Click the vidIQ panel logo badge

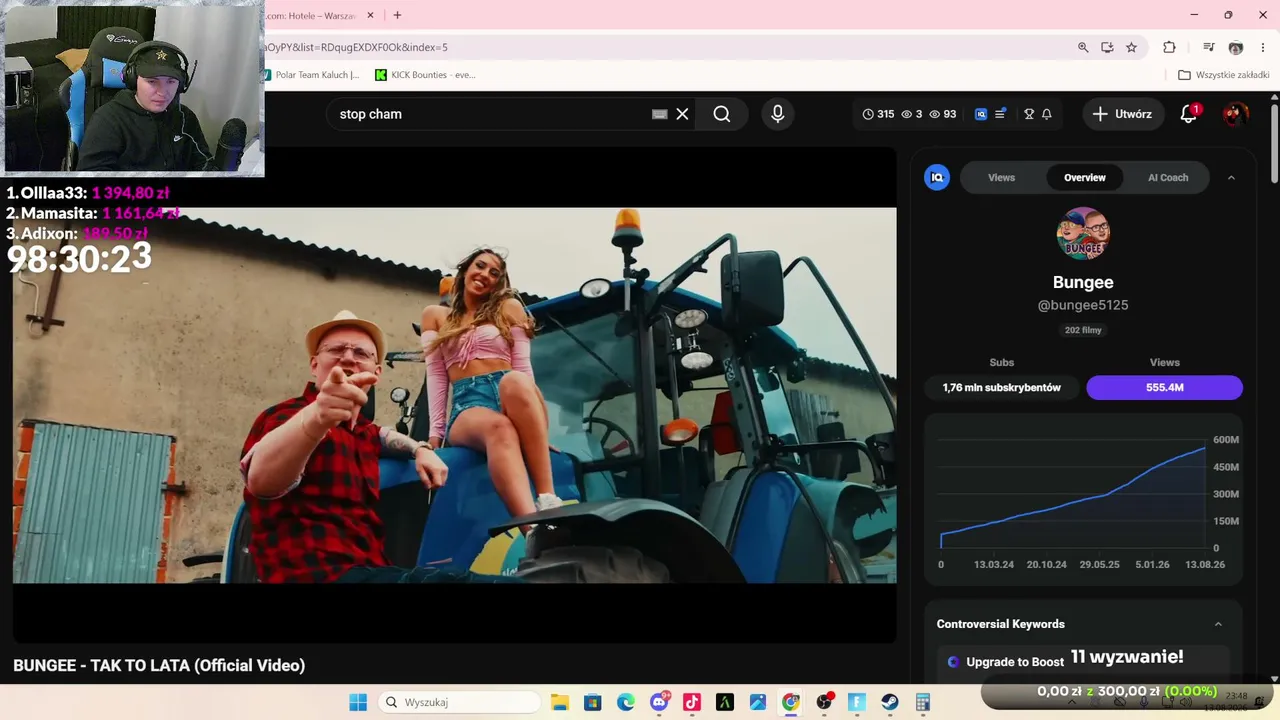pos(937,177)
